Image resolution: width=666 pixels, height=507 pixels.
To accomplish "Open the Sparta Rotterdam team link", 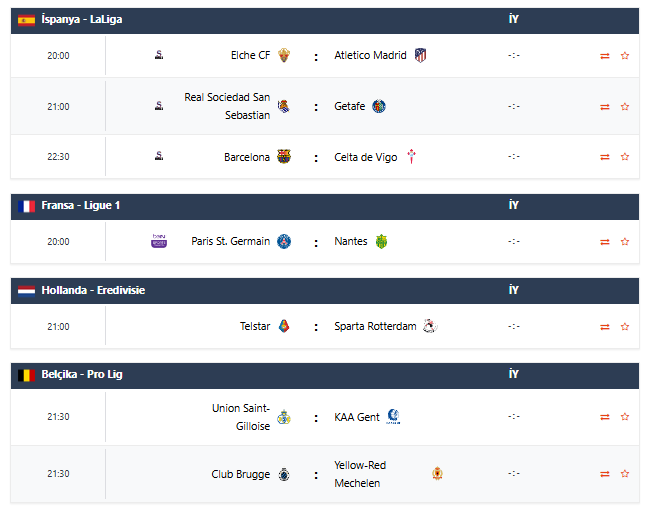I will click(375, 326).
